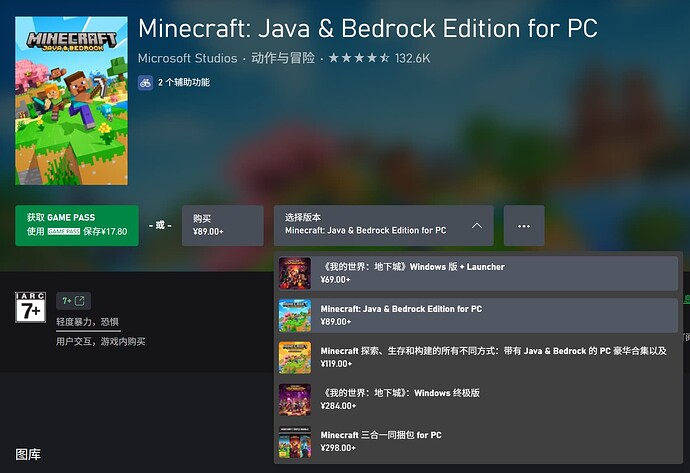
Task: Select Minecraft 三合一同捆包 for PC option
Action: [x=478, y=442]
